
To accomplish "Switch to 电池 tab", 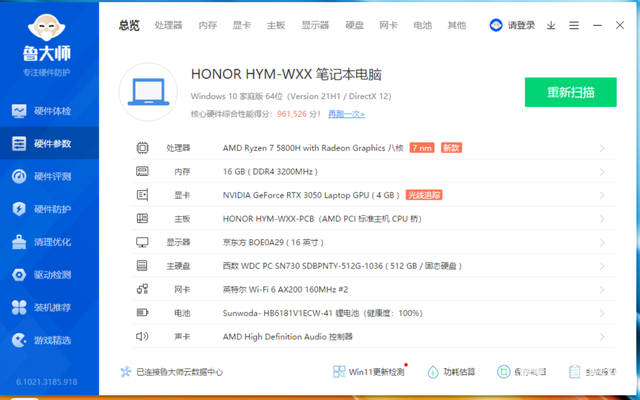I will pos(422,25).
